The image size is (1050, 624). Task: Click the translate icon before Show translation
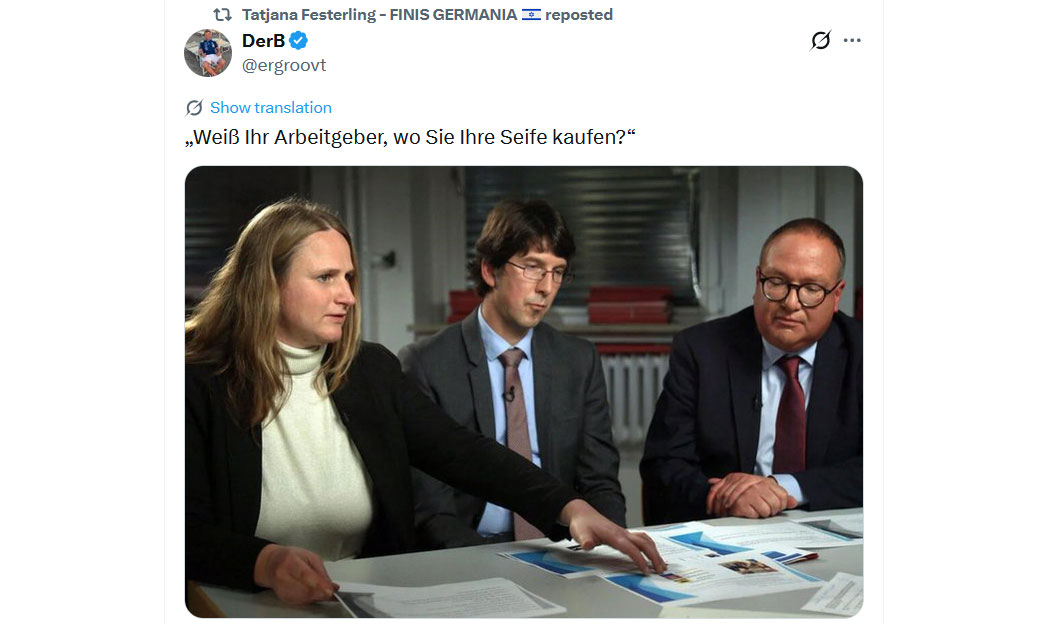(x=194, y=108)
